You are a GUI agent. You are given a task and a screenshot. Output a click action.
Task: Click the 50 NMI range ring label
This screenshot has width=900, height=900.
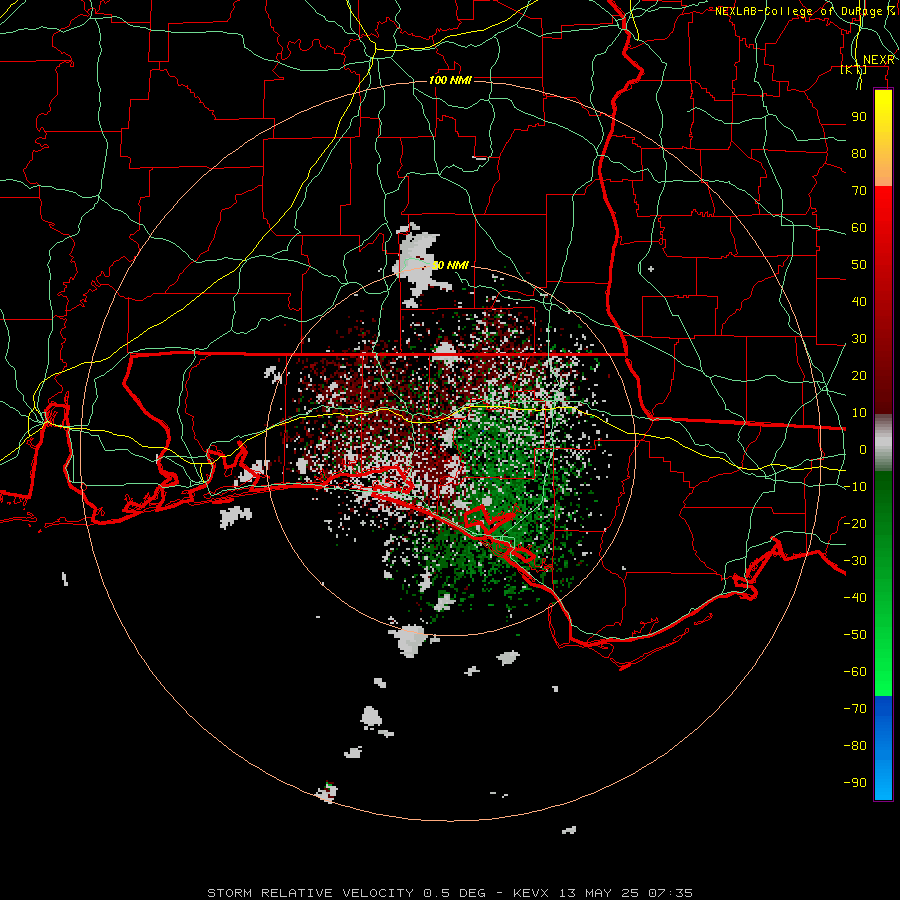point(450,265)
